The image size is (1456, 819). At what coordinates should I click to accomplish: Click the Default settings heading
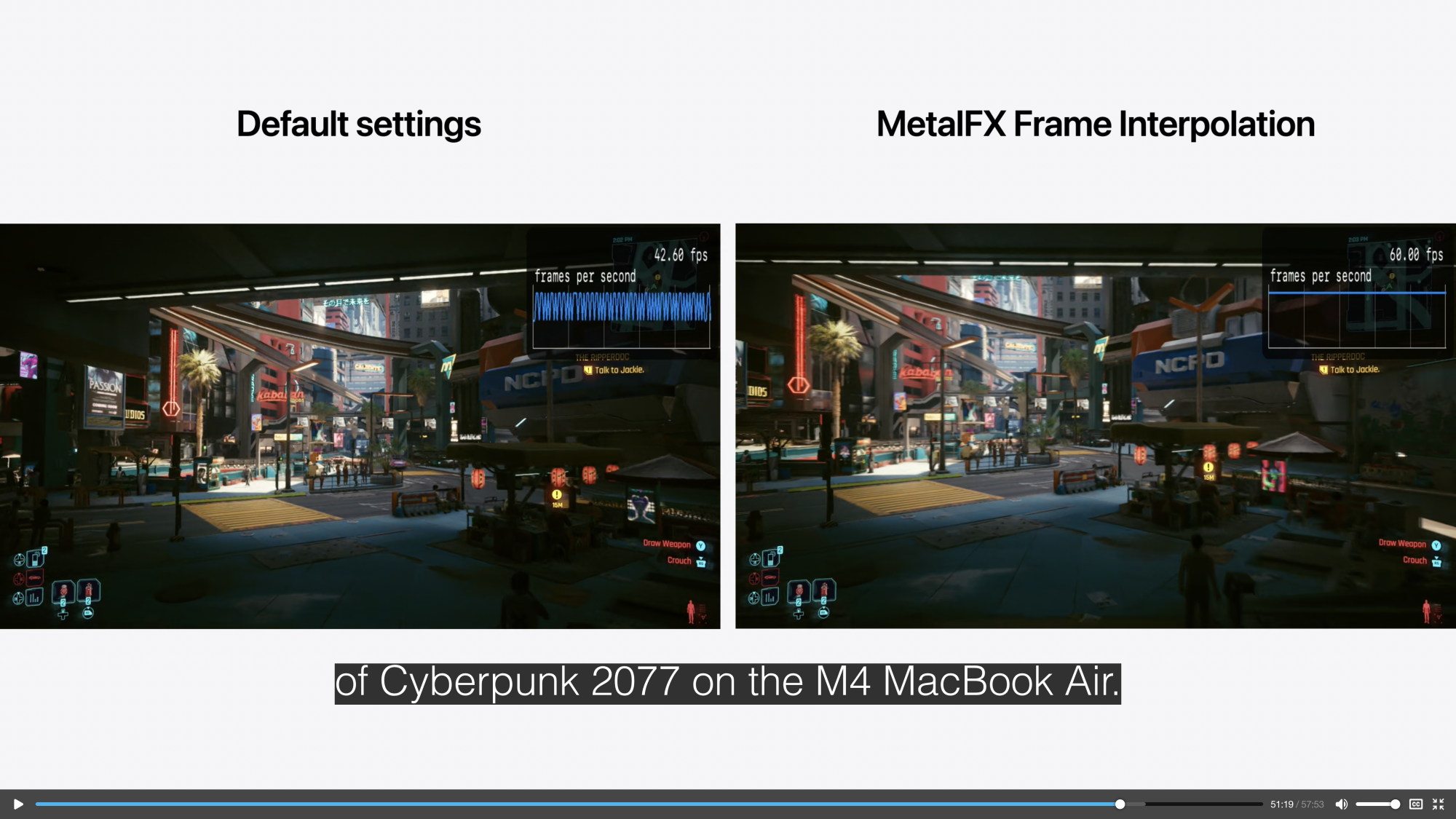(358, 124)
